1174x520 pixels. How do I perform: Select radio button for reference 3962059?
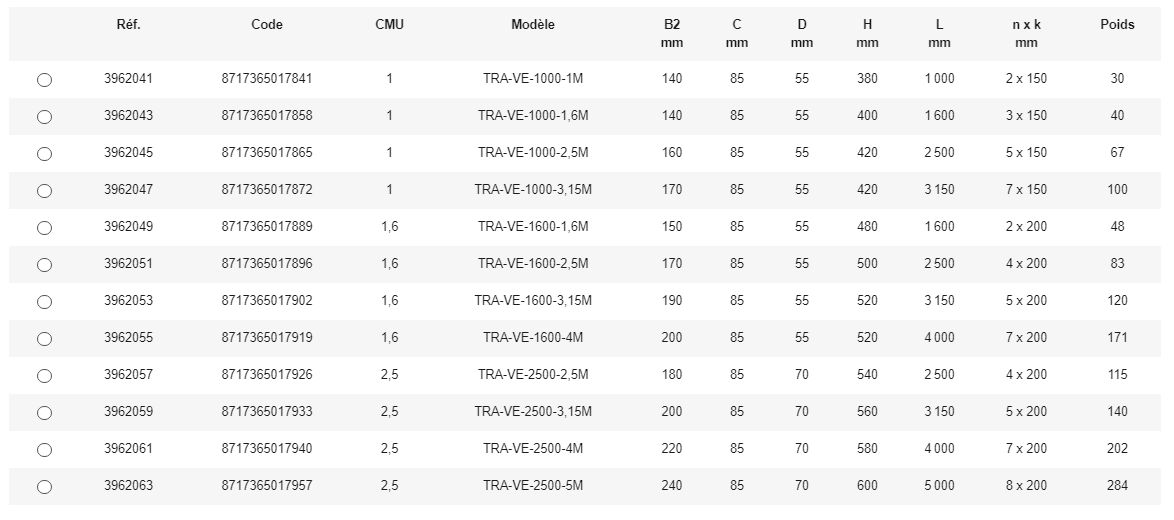tap(44, 413)
